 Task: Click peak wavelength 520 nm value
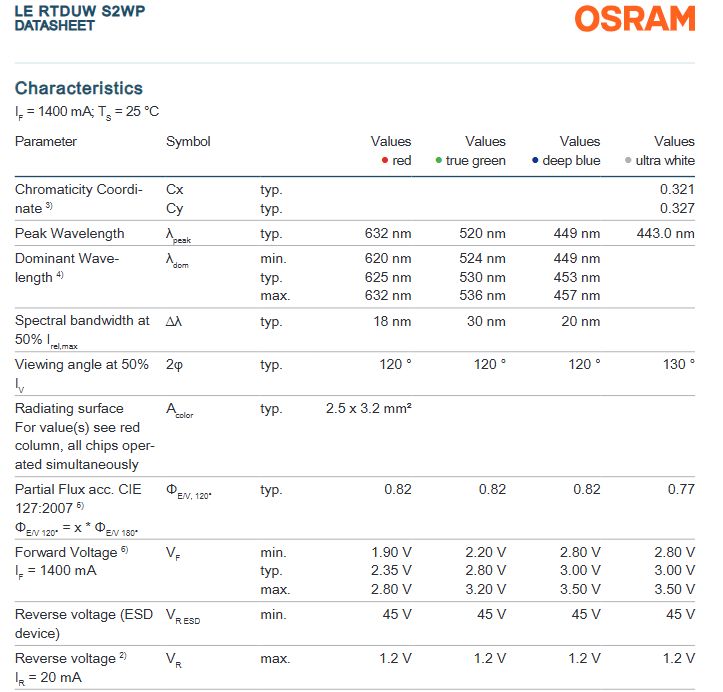(x=482, y=233)
